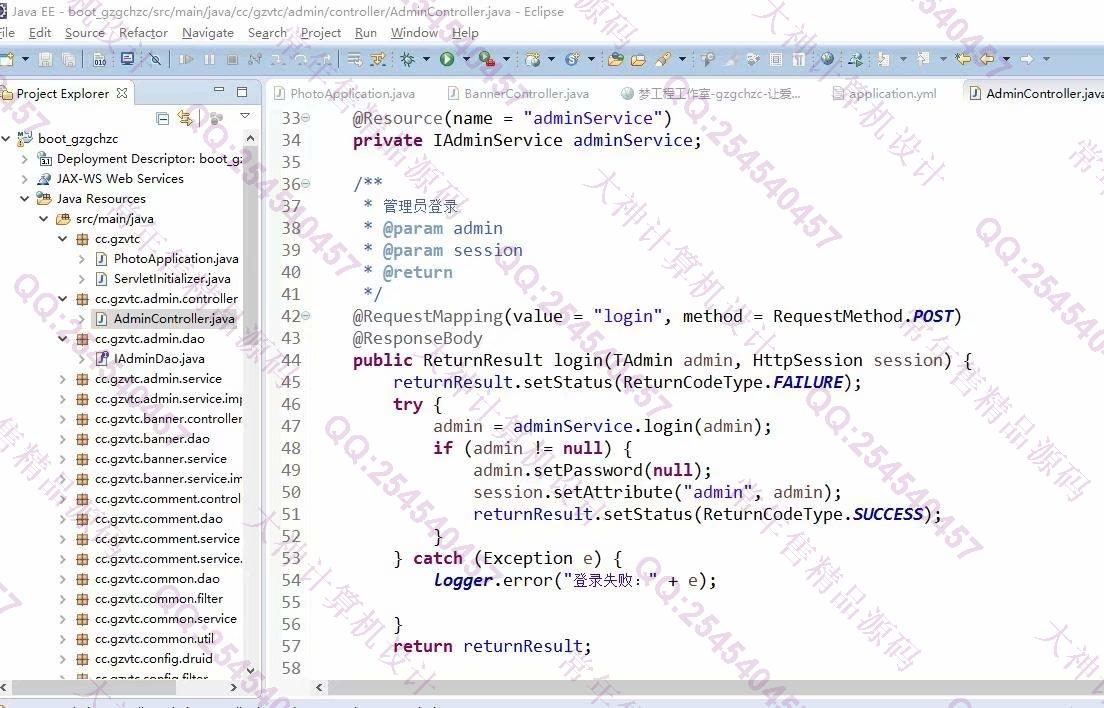Select IAdminDao.java in the tree

[x=159, y=359]
